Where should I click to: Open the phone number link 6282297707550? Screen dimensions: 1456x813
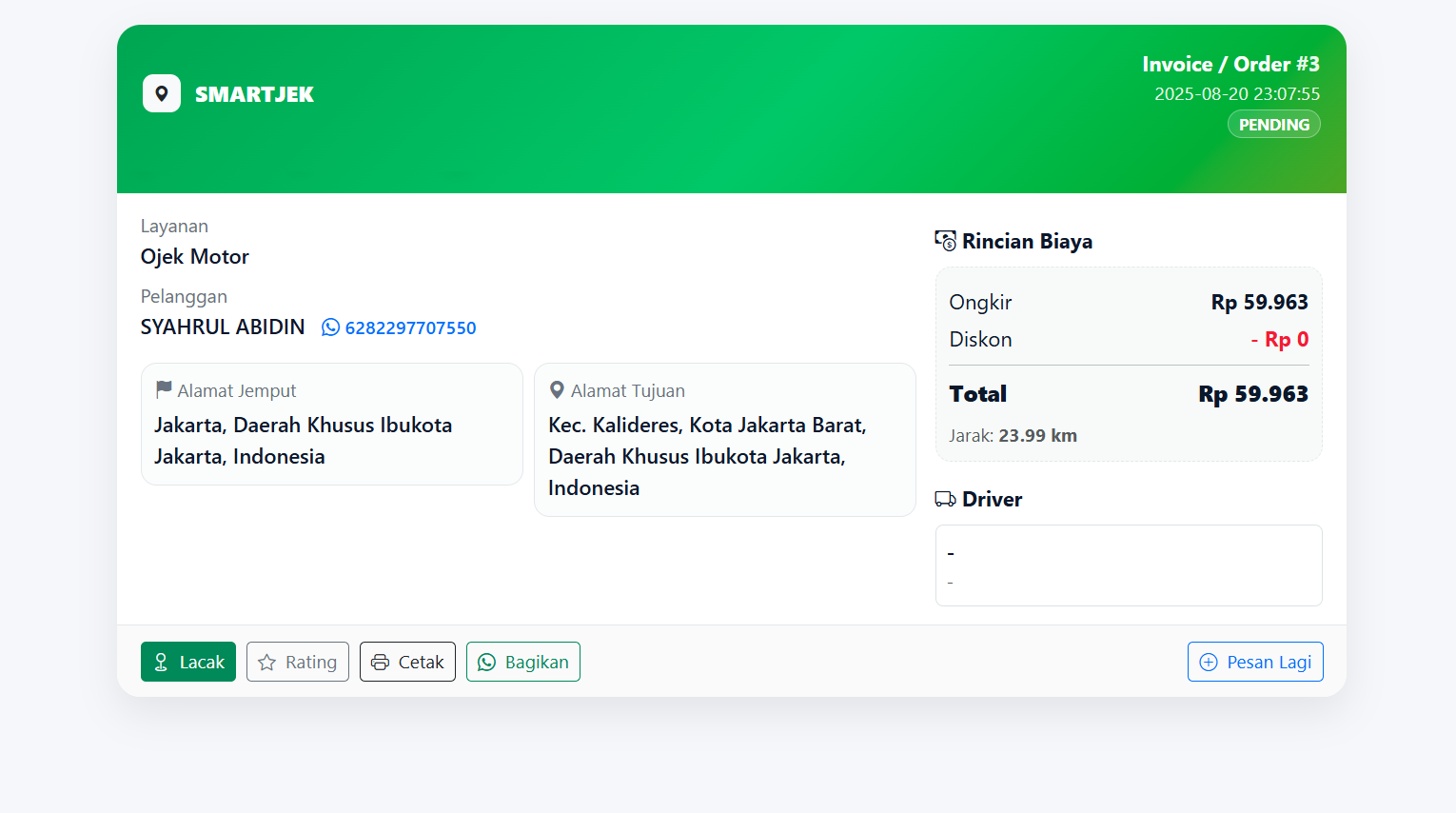[410, 327]
